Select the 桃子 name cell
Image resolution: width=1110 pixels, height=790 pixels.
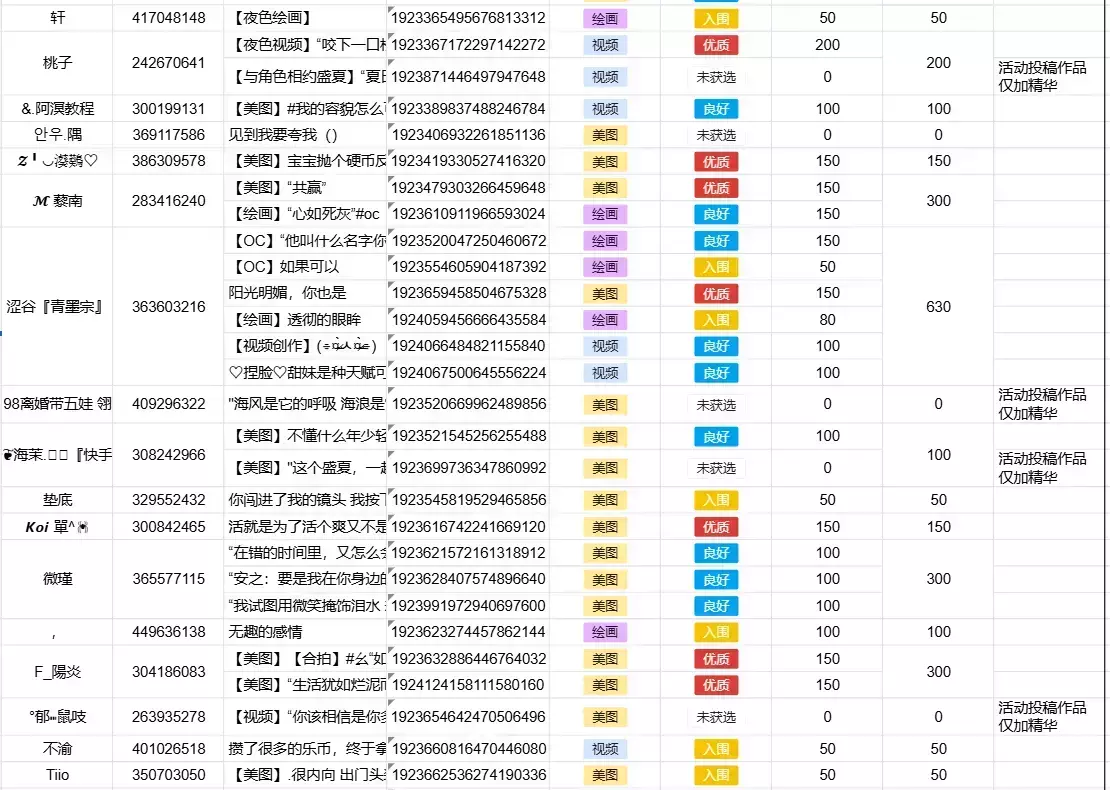point(57,62)
